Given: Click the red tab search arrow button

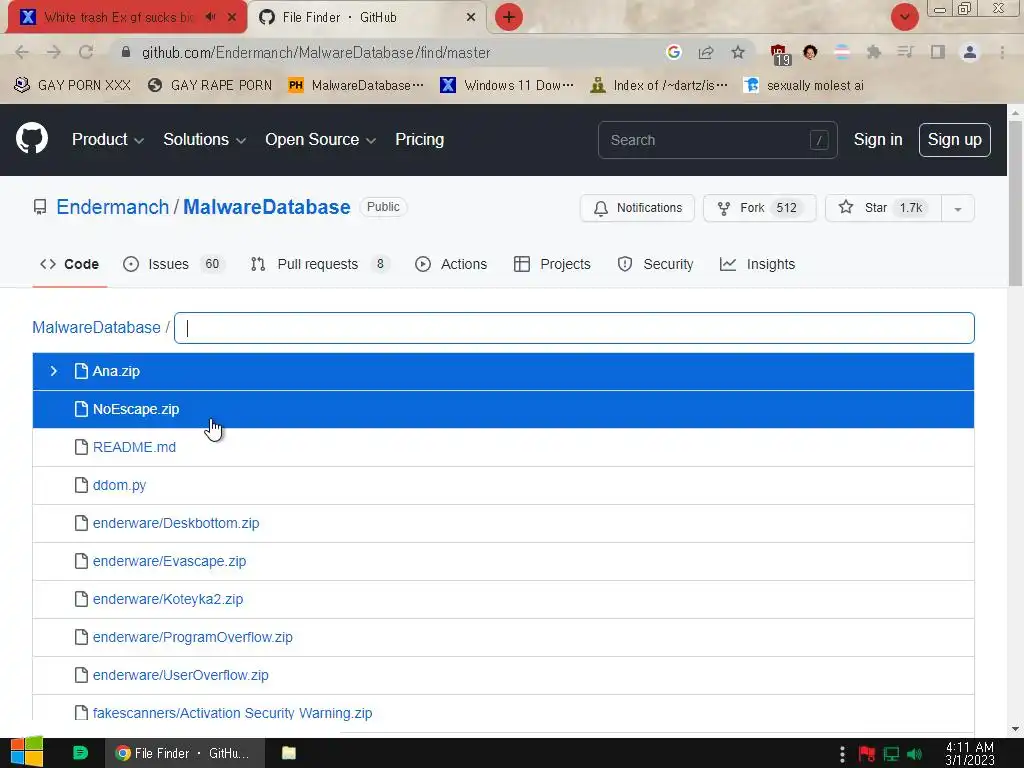Looking at the screenshot, I should [904, 17].
